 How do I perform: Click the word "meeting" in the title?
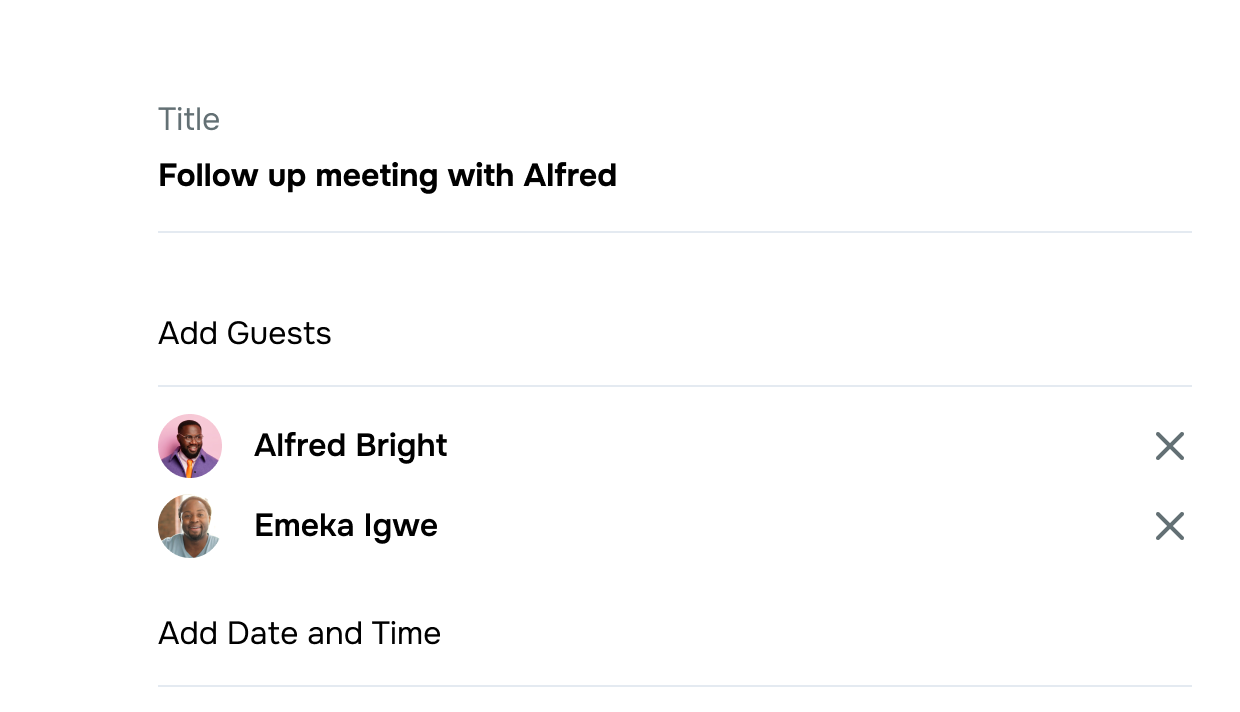coord(377,177)
